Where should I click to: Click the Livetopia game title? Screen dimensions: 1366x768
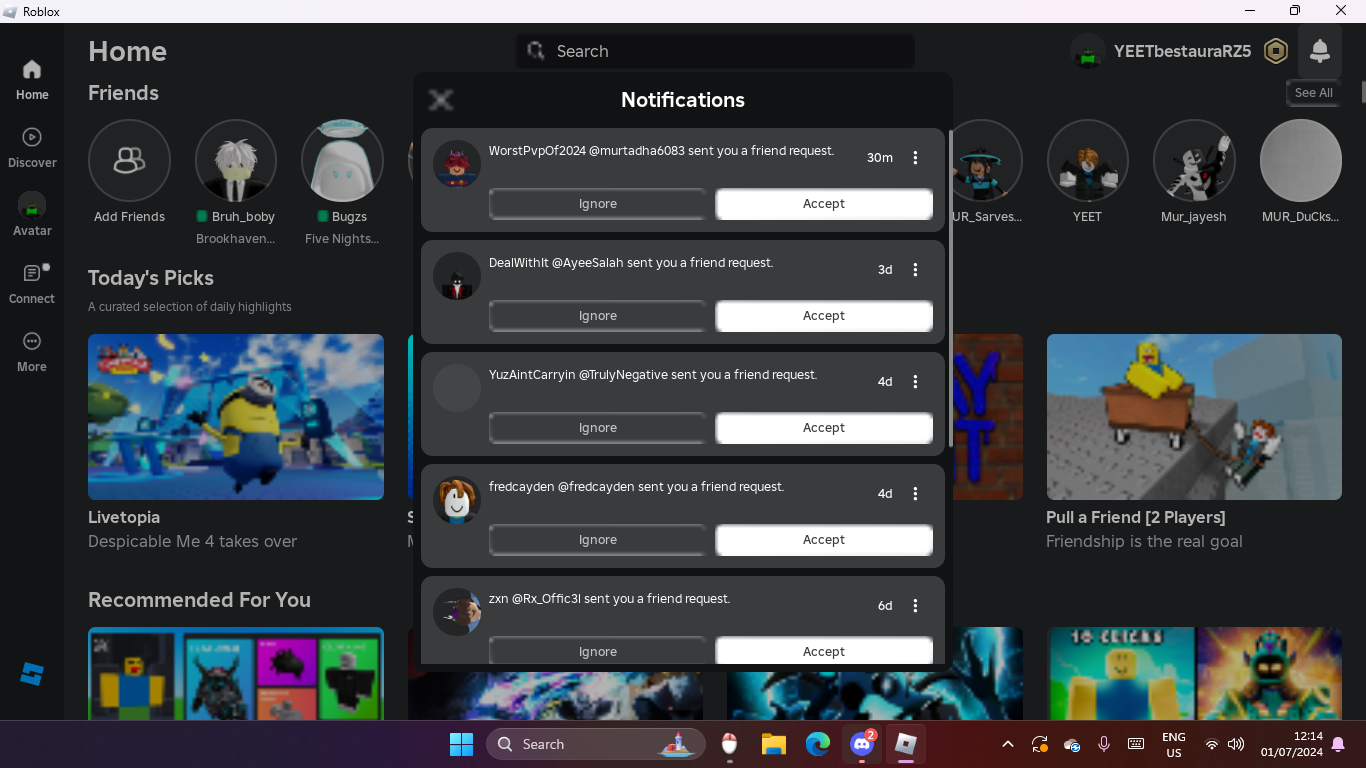(124, 517)
